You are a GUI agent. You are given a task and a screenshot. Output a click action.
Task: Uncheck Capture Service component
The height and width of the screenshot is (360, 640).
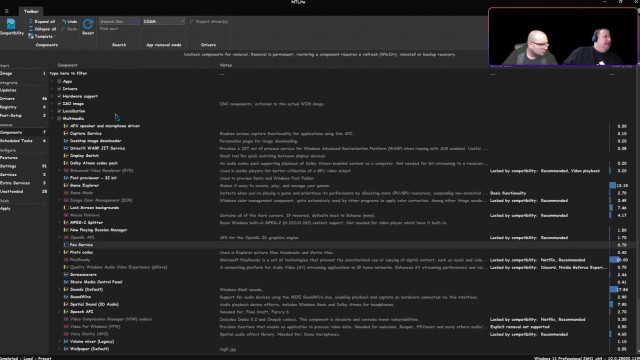tap(66, 133)
